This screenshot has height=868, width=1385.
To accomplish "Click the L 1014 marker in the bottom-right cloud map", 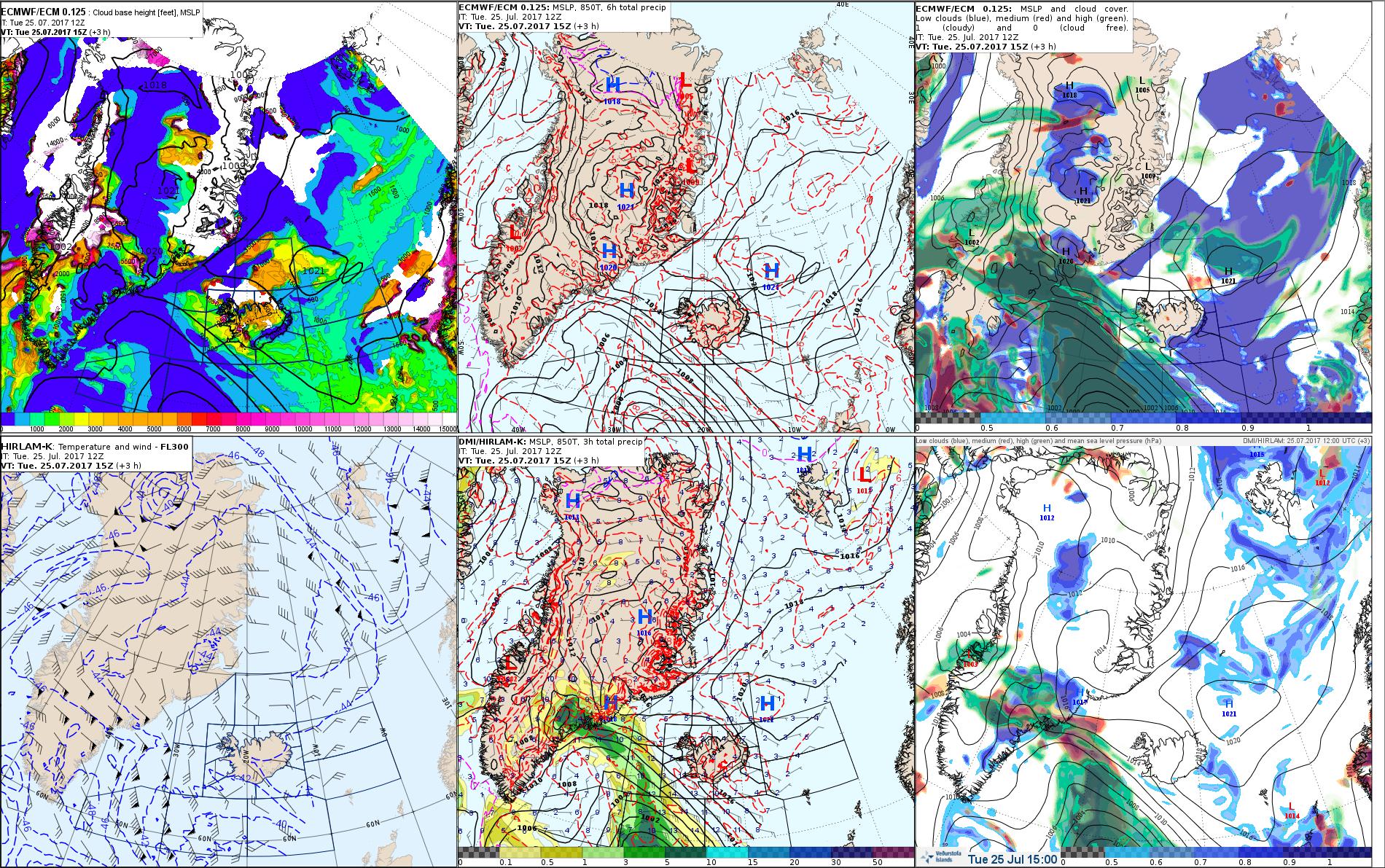I will point(1291,810).
